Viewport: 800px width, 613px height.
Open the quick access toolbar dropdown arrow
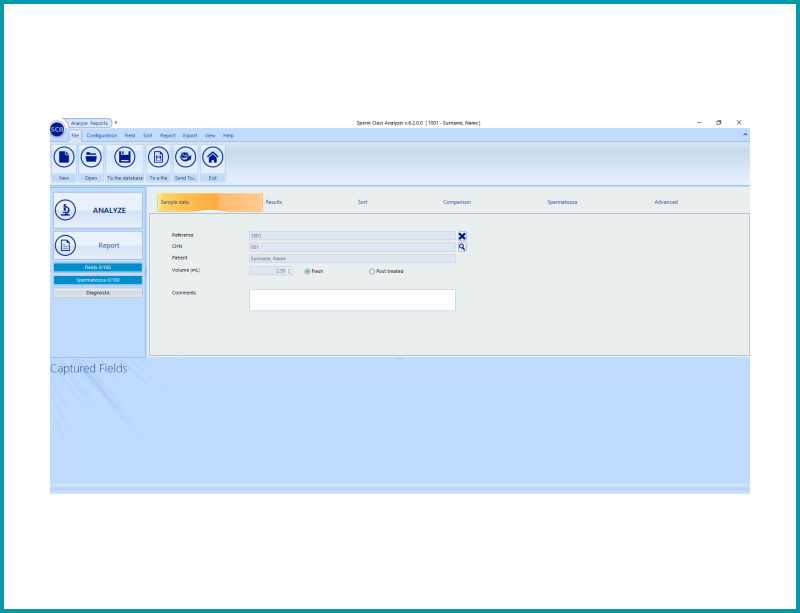[116, 122]
